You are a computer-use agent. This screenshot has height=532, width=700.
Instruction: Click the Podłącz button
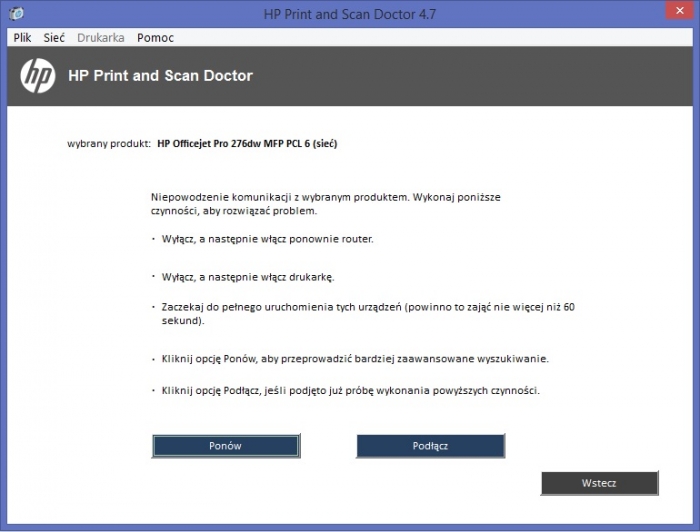point(430,446)
